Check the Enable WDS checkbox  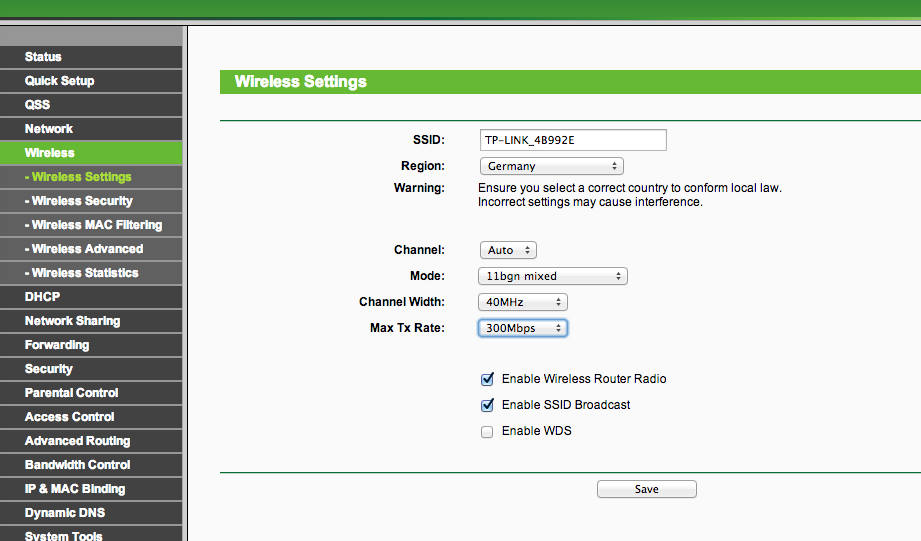487,432
